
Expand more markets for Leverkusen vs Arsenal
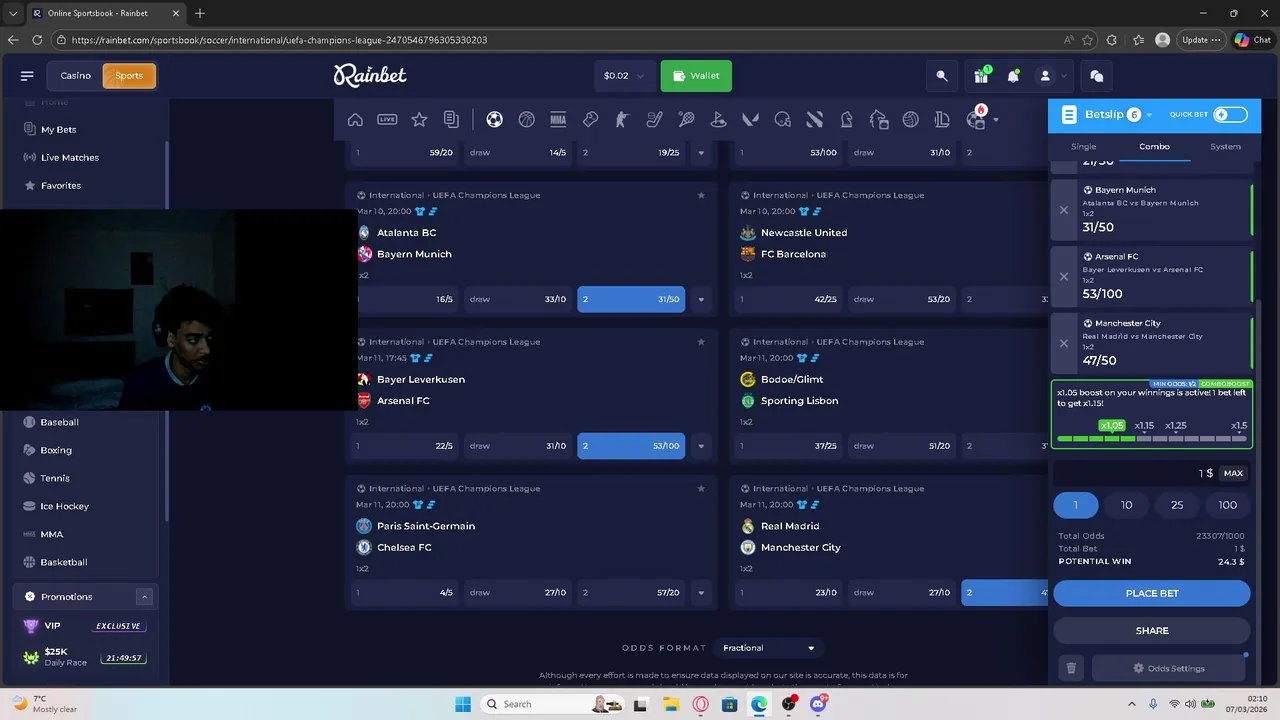click(x=701, y=446)
